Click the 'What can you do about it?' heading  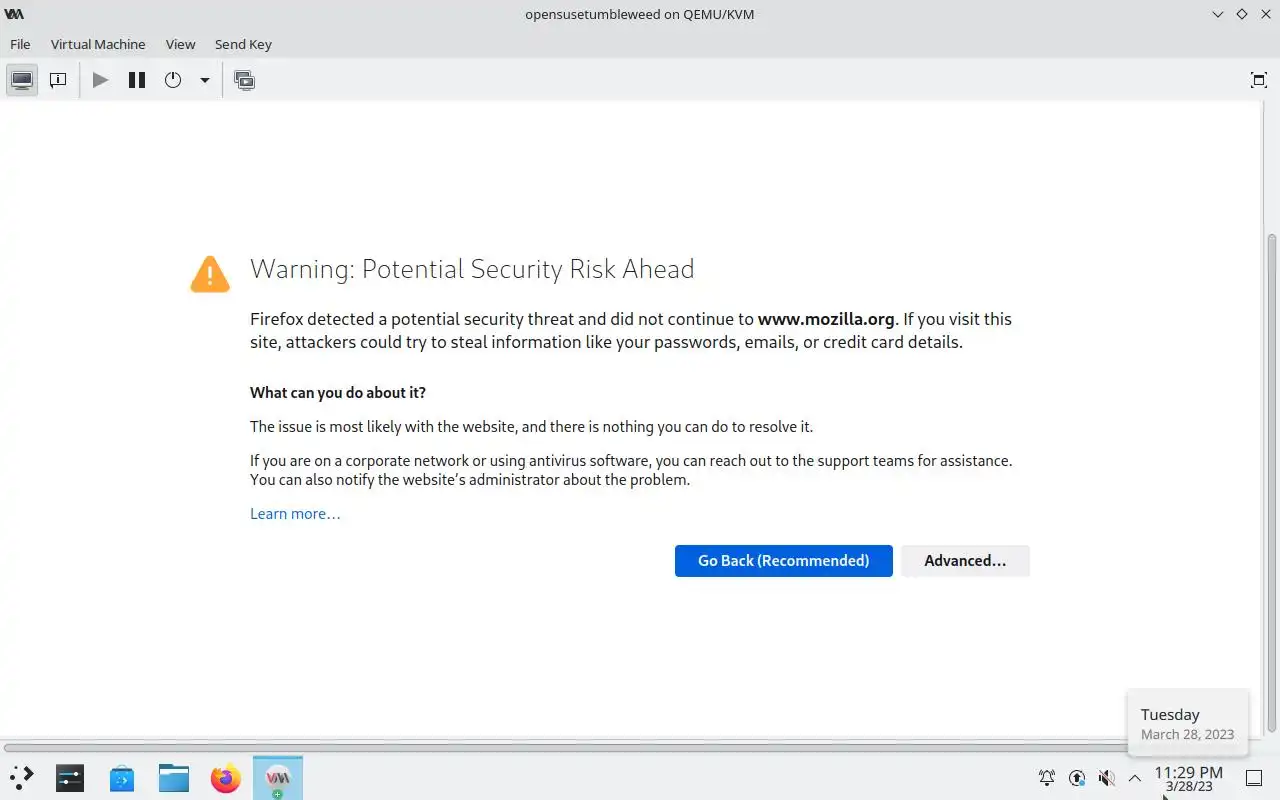[x=338, y=393]
